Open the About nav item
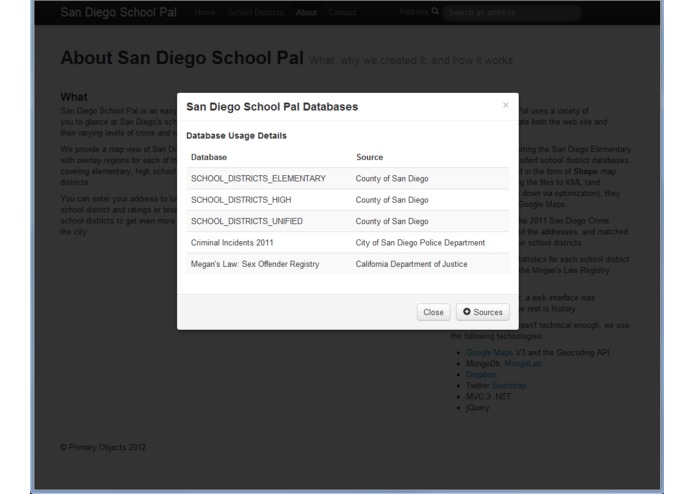 coord(306,12)
